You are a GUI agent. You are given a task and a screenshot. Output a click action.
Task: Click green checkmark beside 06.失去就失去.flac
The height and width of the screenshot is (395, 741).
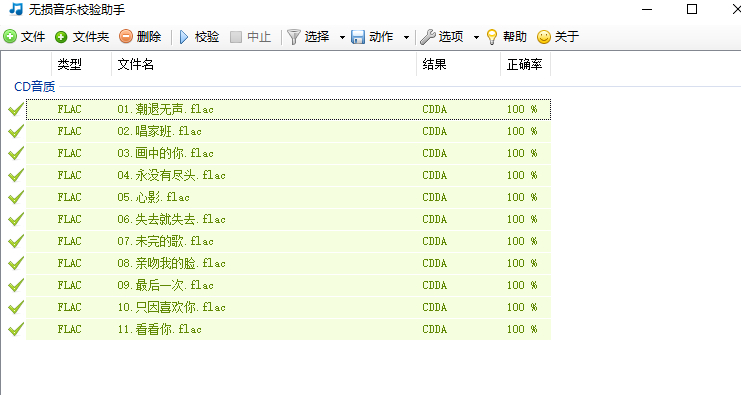16,219
